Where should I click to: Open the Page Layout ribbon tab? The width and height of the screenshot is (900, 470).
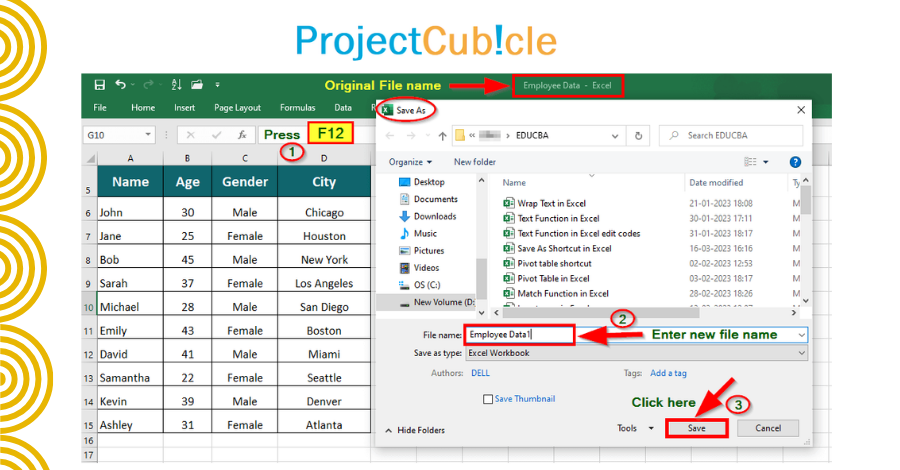(x=237, y=107)
